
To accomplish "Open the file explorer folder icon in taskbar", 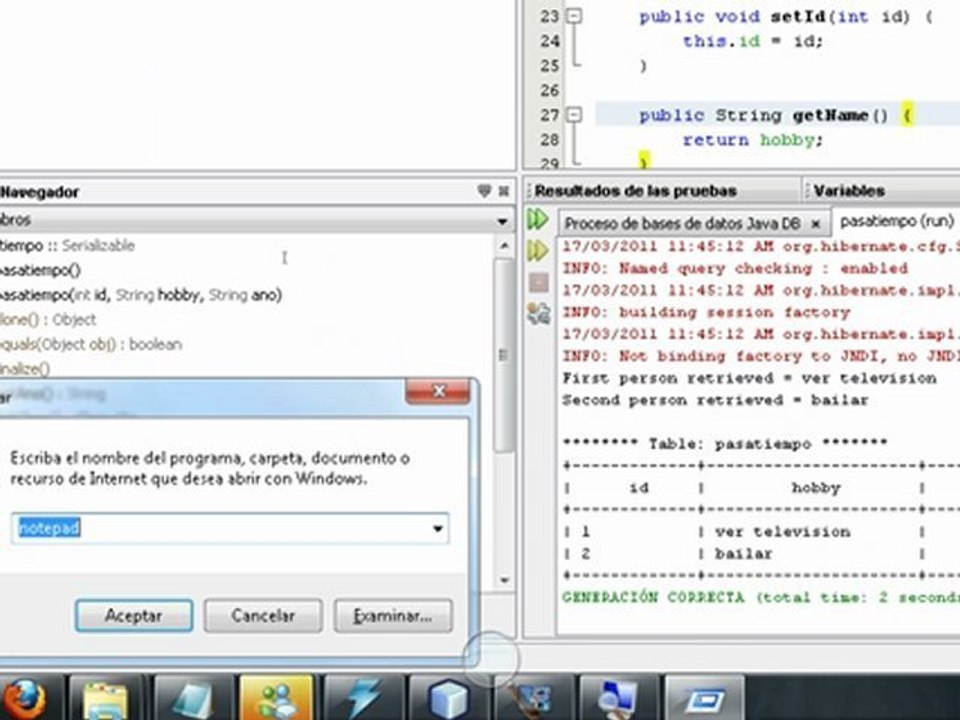I will click(105, 699).
